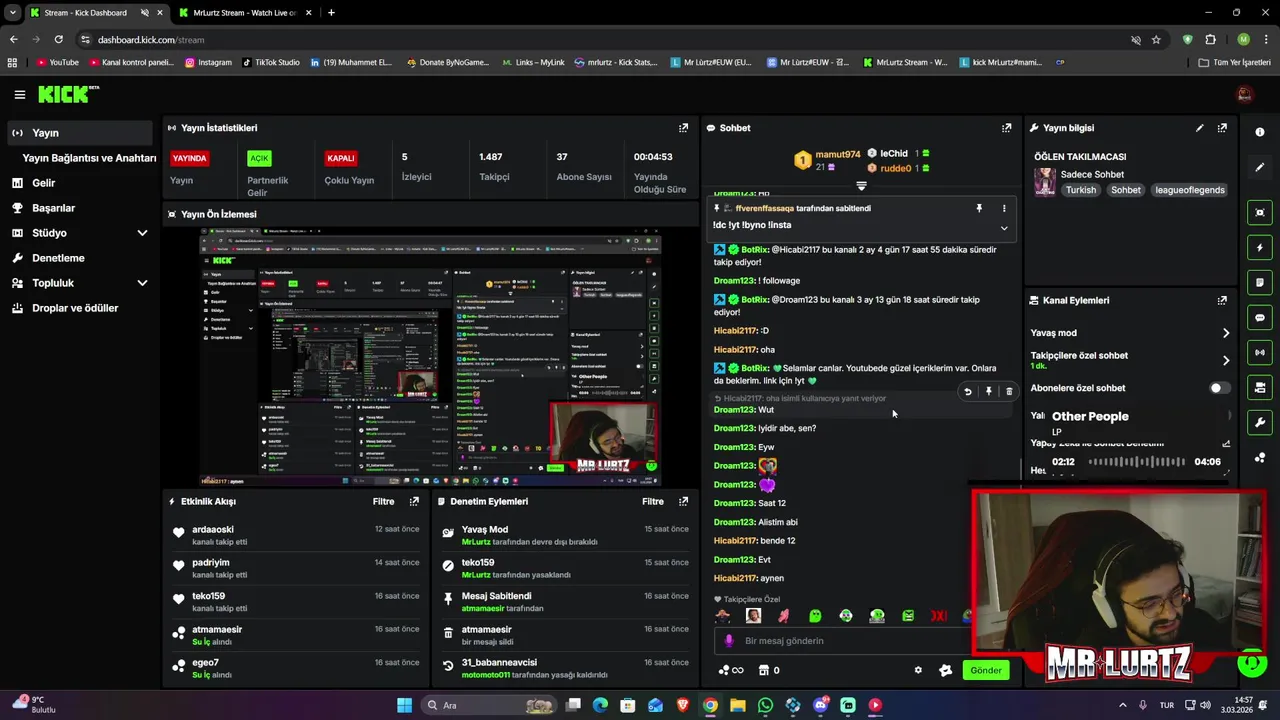This screenshot has width=1280, height=720.
Task: Open File Explorer from the taskbar
Action: click(x=737, y=705)
